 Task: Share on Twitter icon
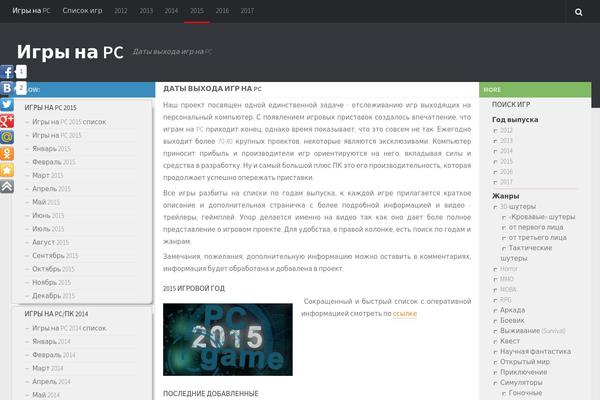click(7, 104)
